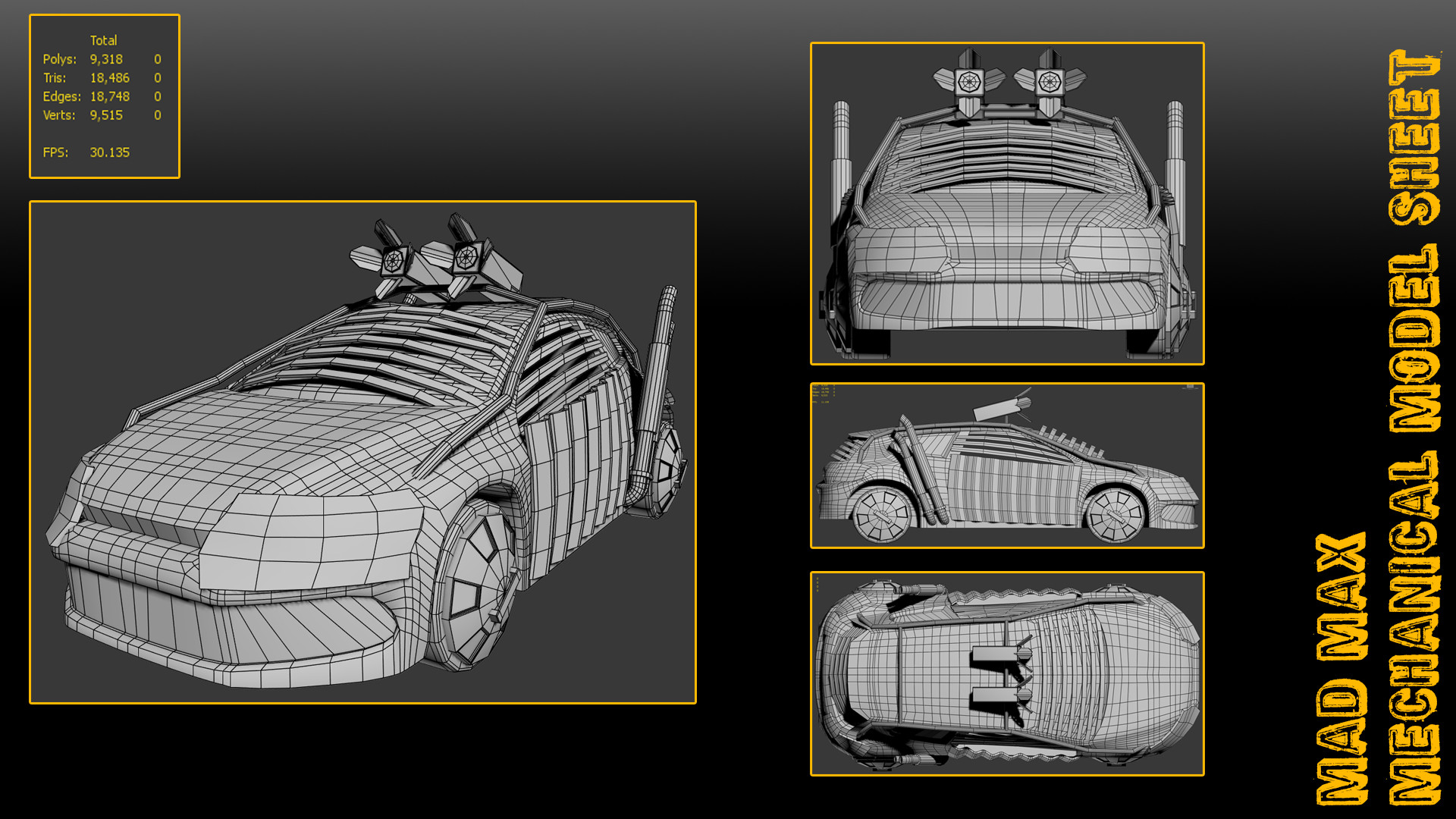Select the Tris value 18,486
Screen dimensions: 1456x819
[110, 78]
